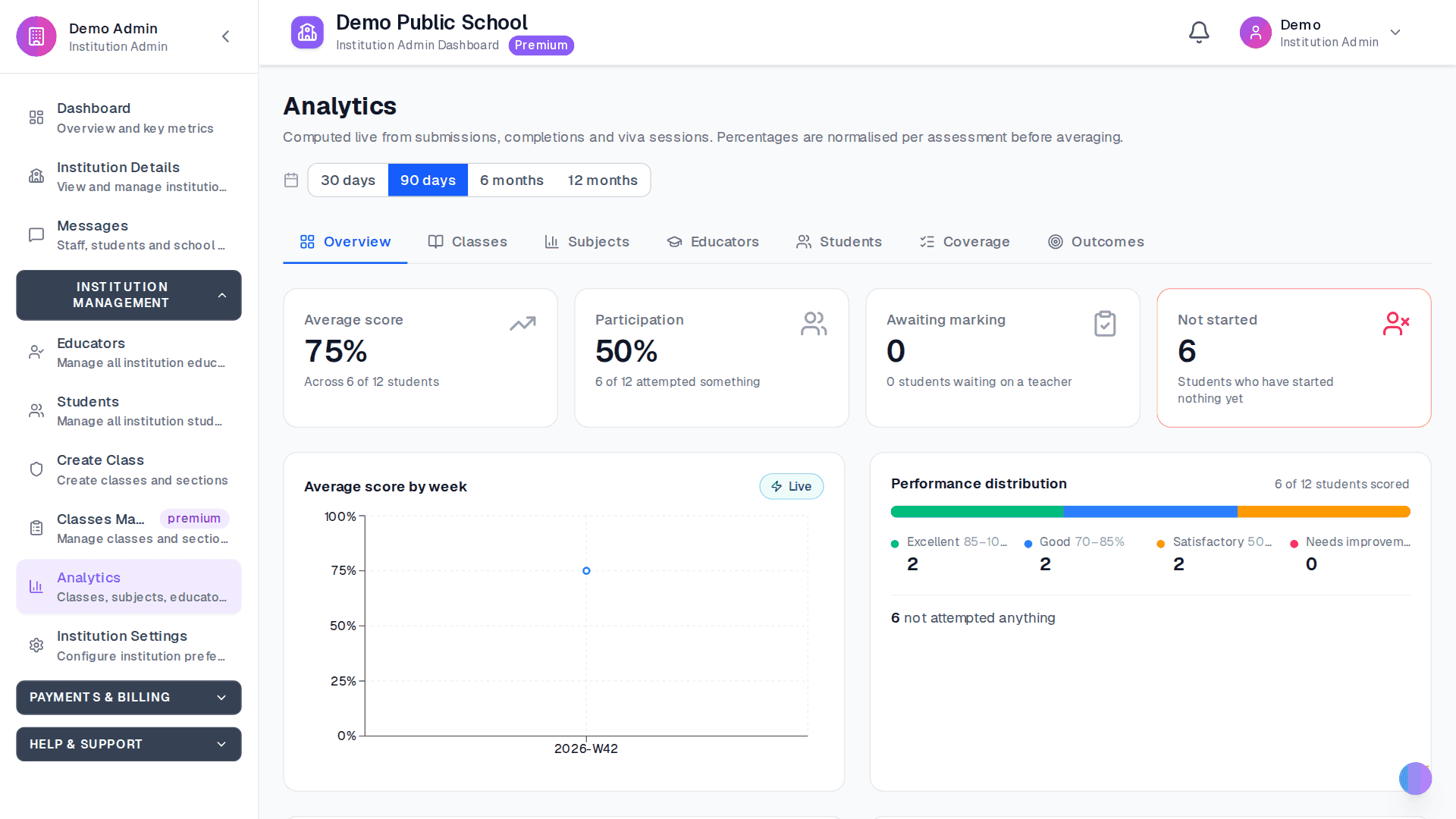Click the Messages chat icon

[x=36, y=235]
